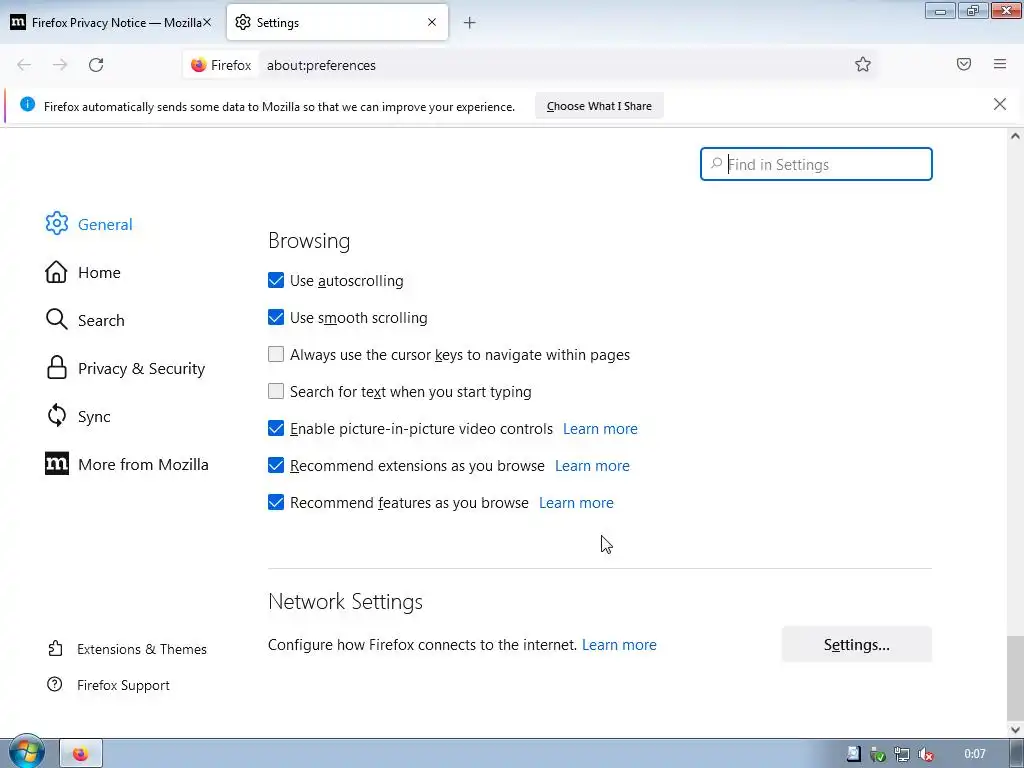This screenshot has width=1024, height=768.
Task: Focus the Find in Settings search field
Action: pyautogui.click(x=816, y=164)
